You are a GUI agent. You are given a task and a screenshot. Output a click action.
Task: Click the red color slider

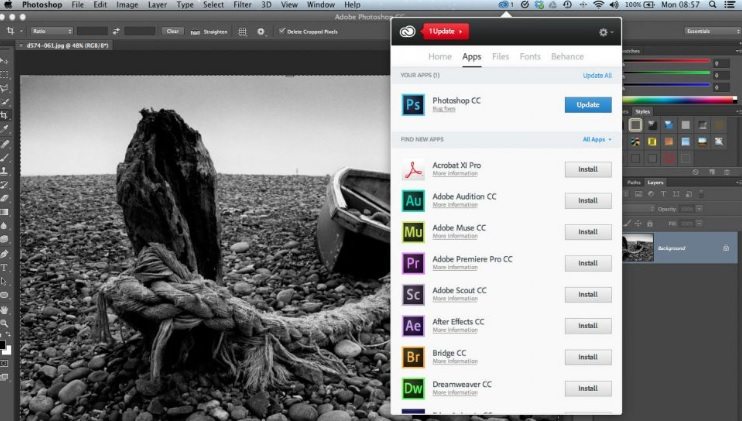click(667, 61)
